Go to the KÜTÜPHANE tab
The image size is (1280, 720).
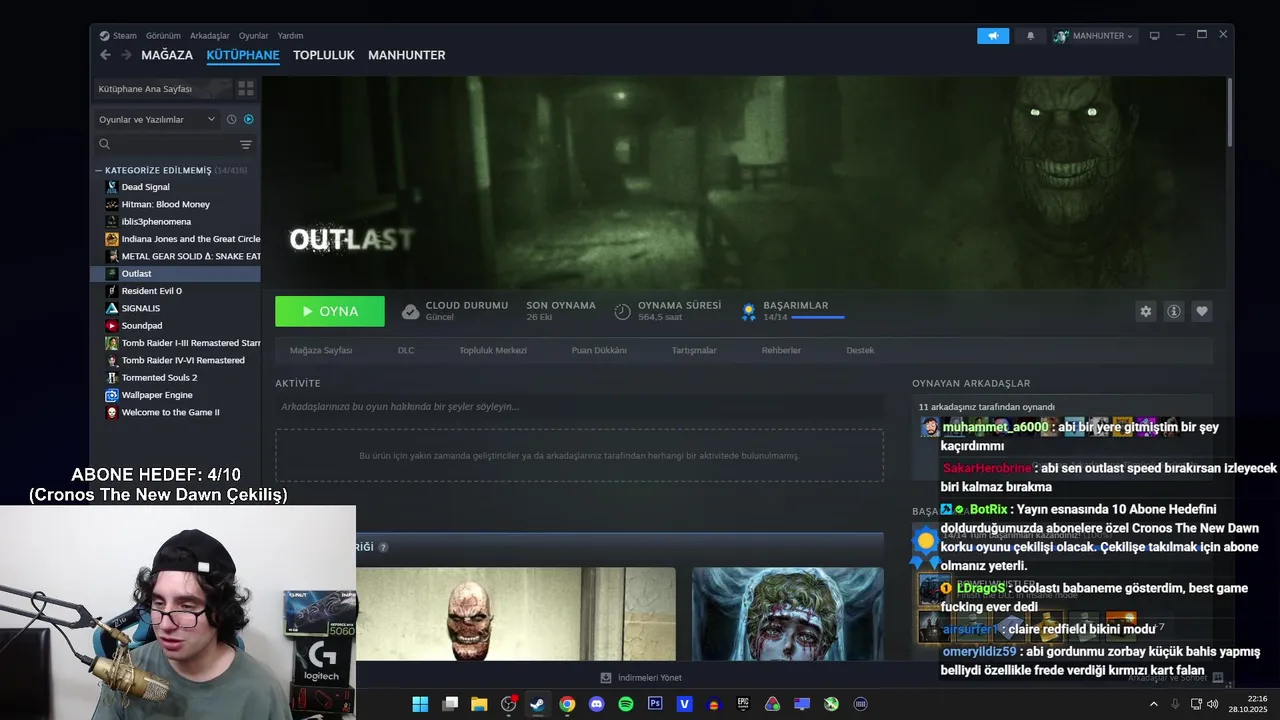point(243,55)
